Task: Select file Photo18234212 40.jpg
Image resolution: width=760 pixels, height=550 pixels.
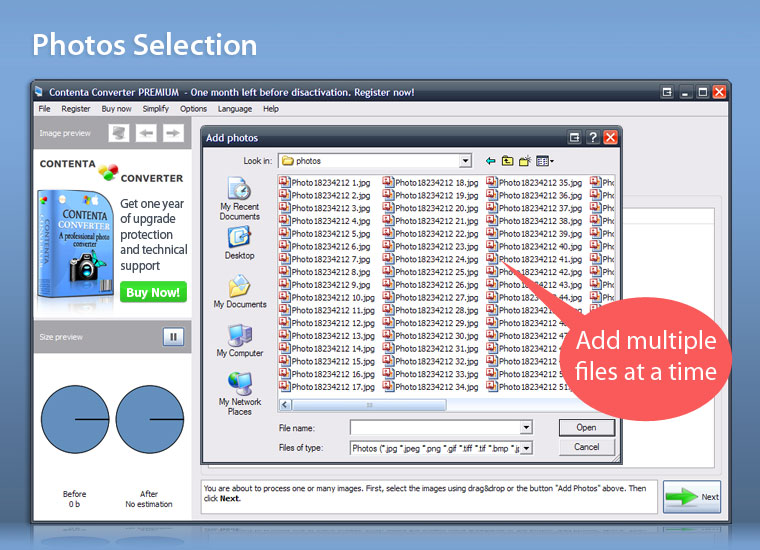Action: (x=534, y=246)
